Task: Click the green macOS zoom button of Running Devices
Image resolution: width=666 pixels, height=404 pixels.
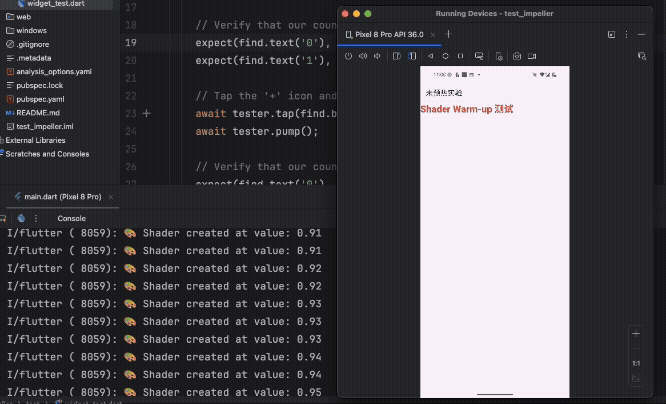Action: pyautogui.click(x=368, y=14)
